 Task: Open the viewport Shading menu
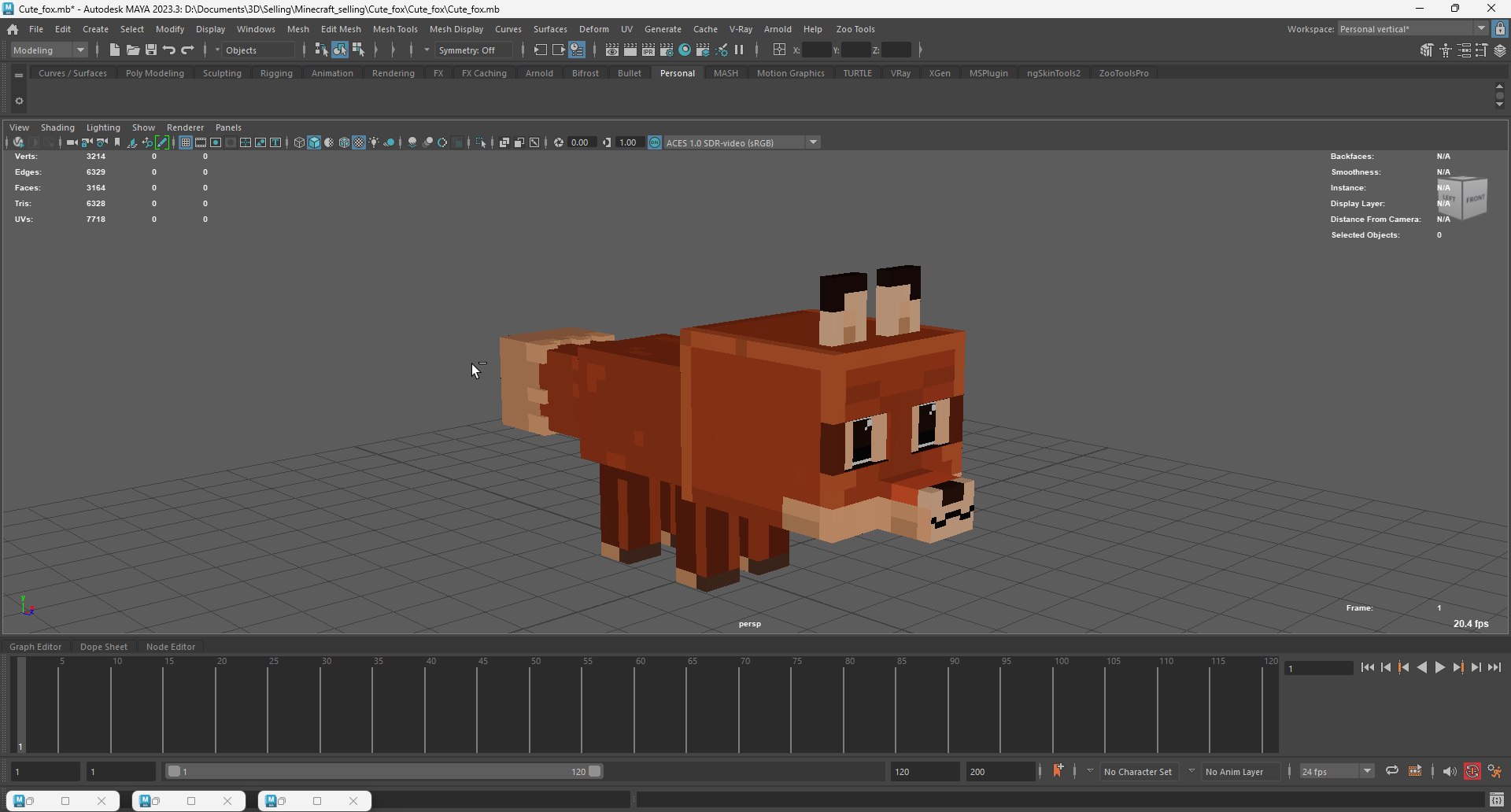point(57,127)
